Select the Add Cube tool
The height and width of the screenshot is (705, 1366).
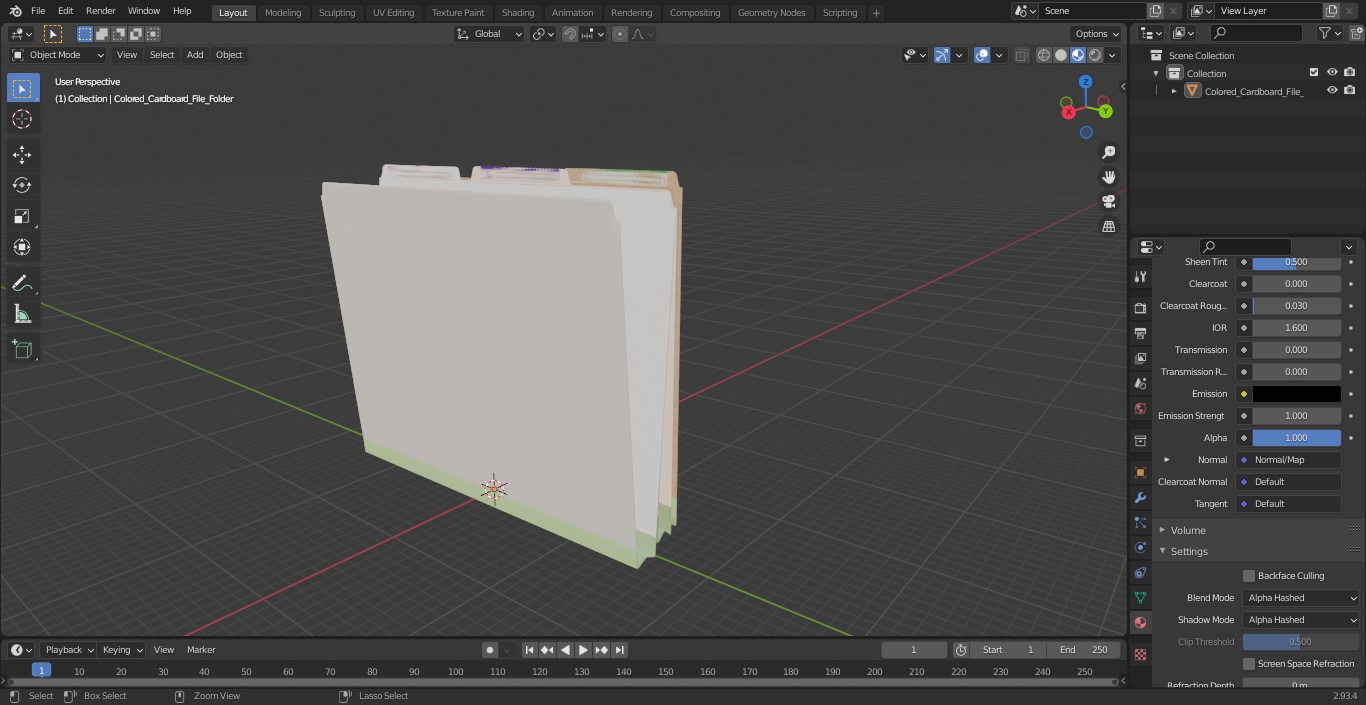pyautogui.click(x=22, y=349)
